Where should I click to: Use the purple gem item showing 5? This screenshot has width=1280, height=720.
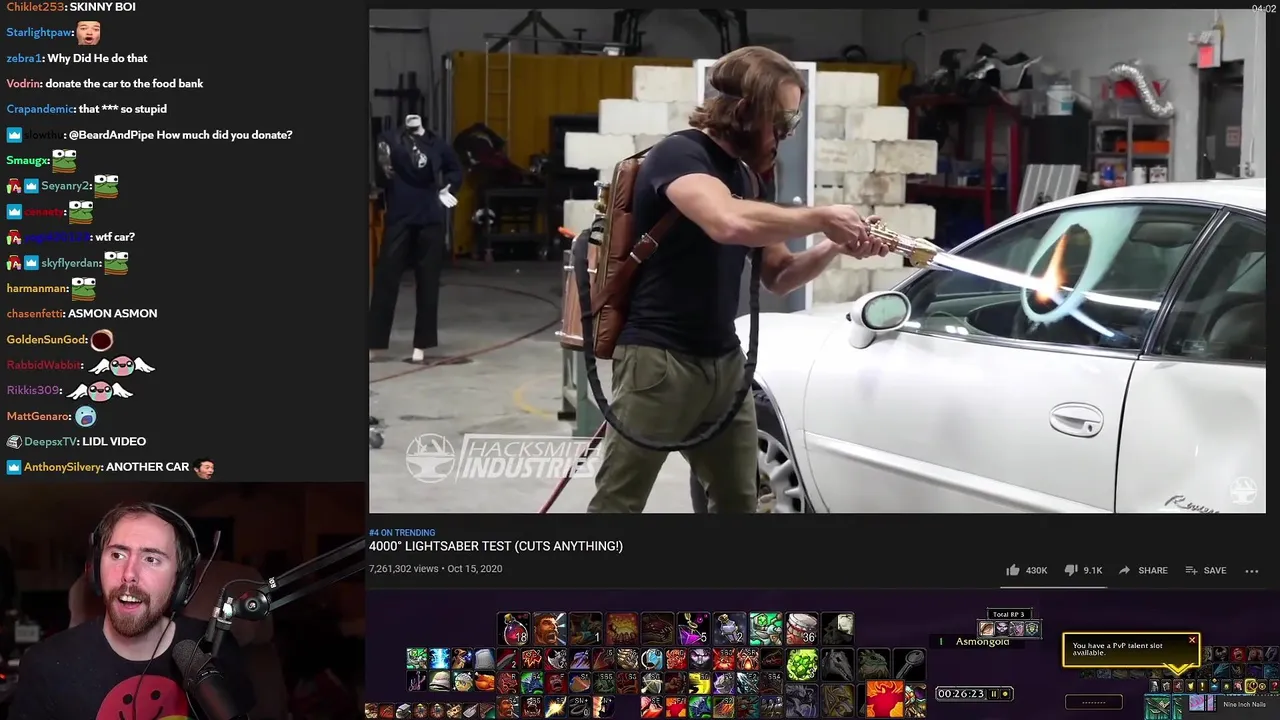pyautogui.click(x=693, y=629)
